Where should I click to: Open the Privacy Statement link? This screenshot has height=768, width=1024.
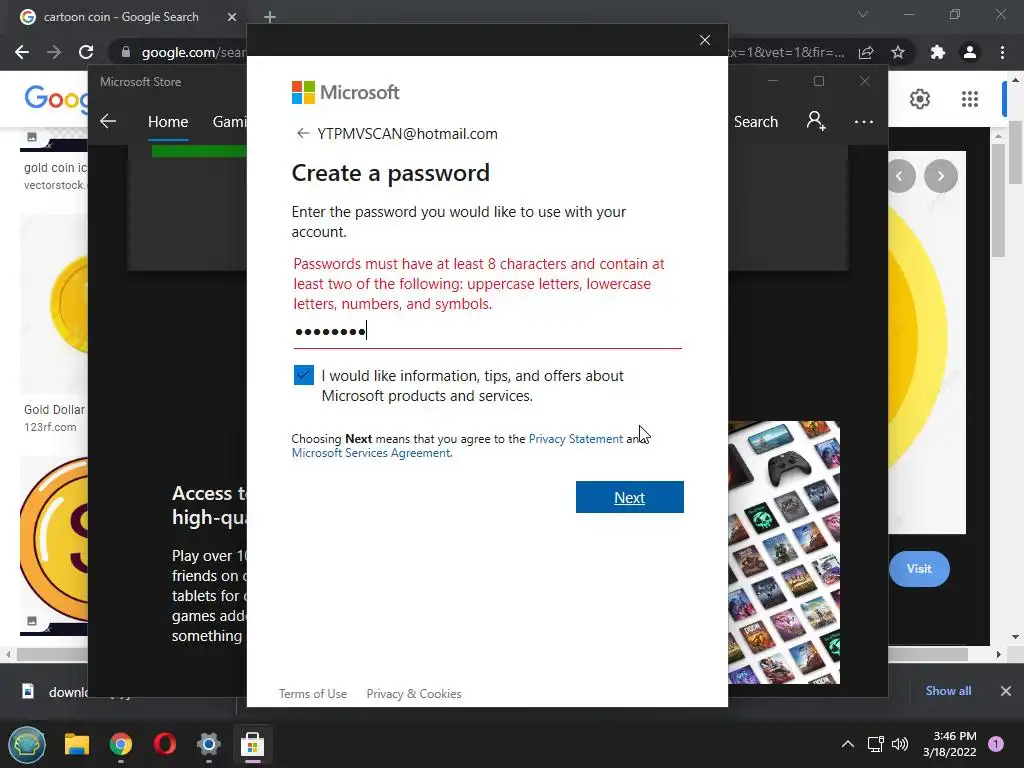click(x=575, y=439)
